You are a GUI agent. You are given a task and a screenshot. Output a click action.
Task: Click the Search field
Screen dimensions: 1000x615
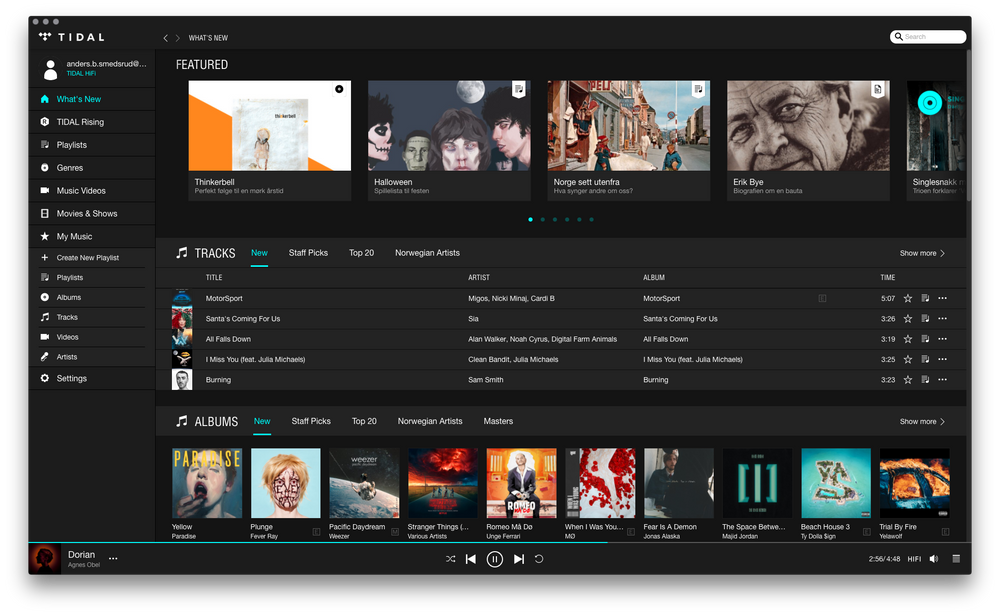(x=928, y=37)
